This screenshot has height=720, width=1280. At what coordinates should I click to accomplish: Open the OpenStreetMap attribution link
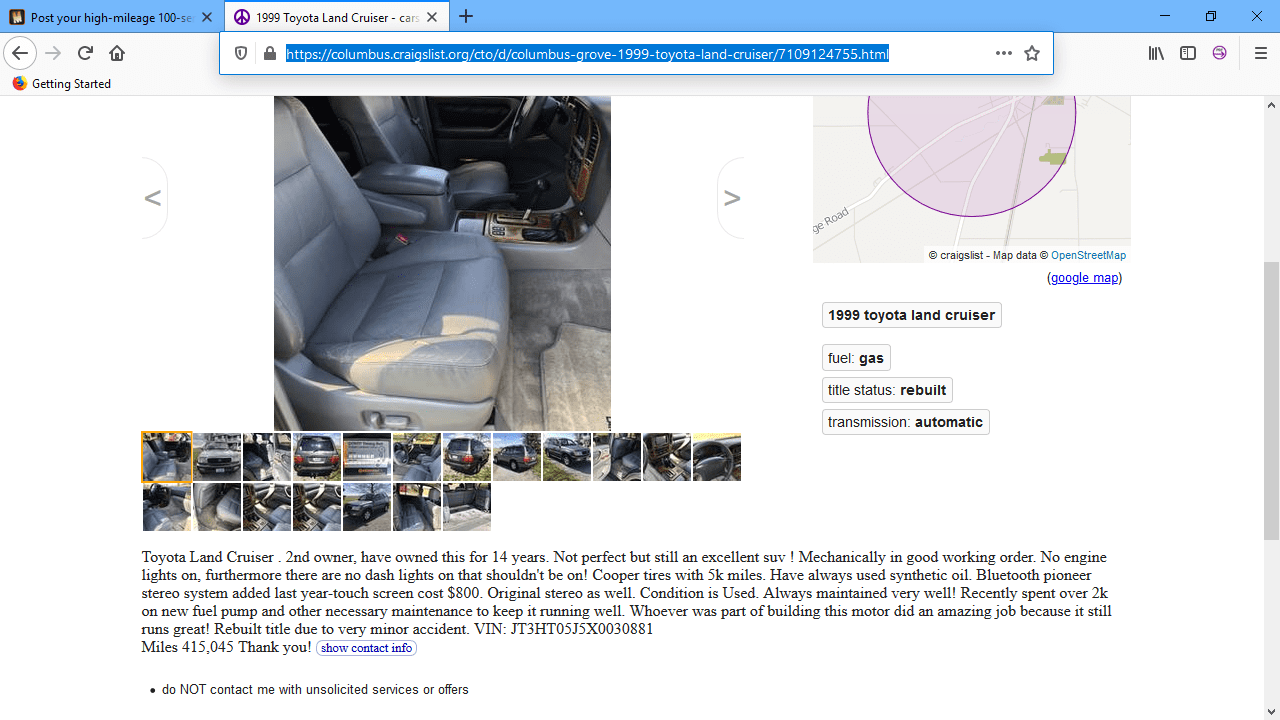[x=1088, y=255]
